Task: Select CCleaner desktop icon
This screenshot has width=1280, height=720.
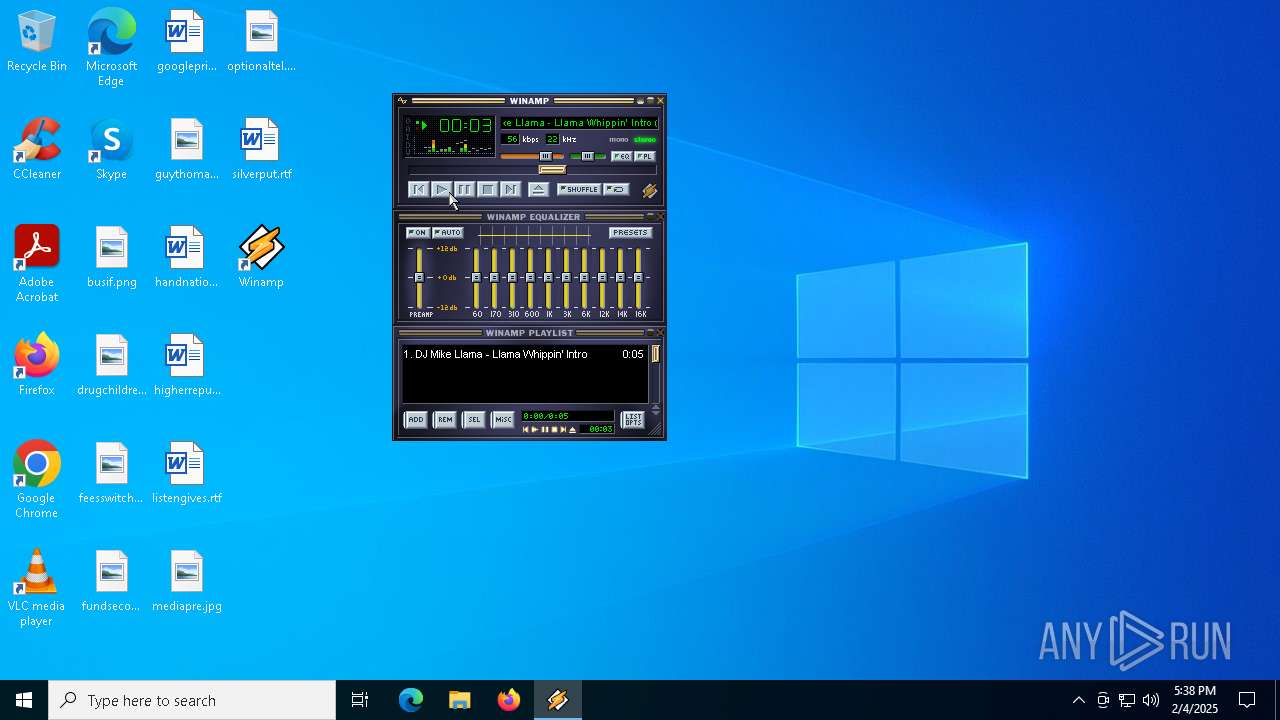Action: (x=37, y=150)
